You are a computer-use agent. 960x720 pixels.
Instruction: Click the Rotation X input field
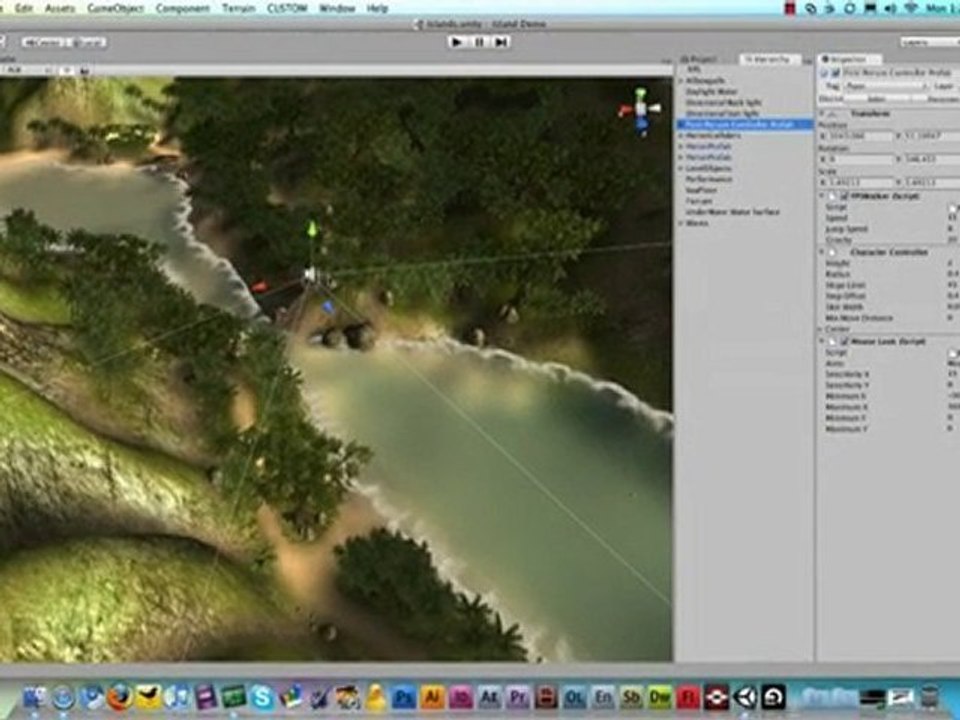coord(860,159)
